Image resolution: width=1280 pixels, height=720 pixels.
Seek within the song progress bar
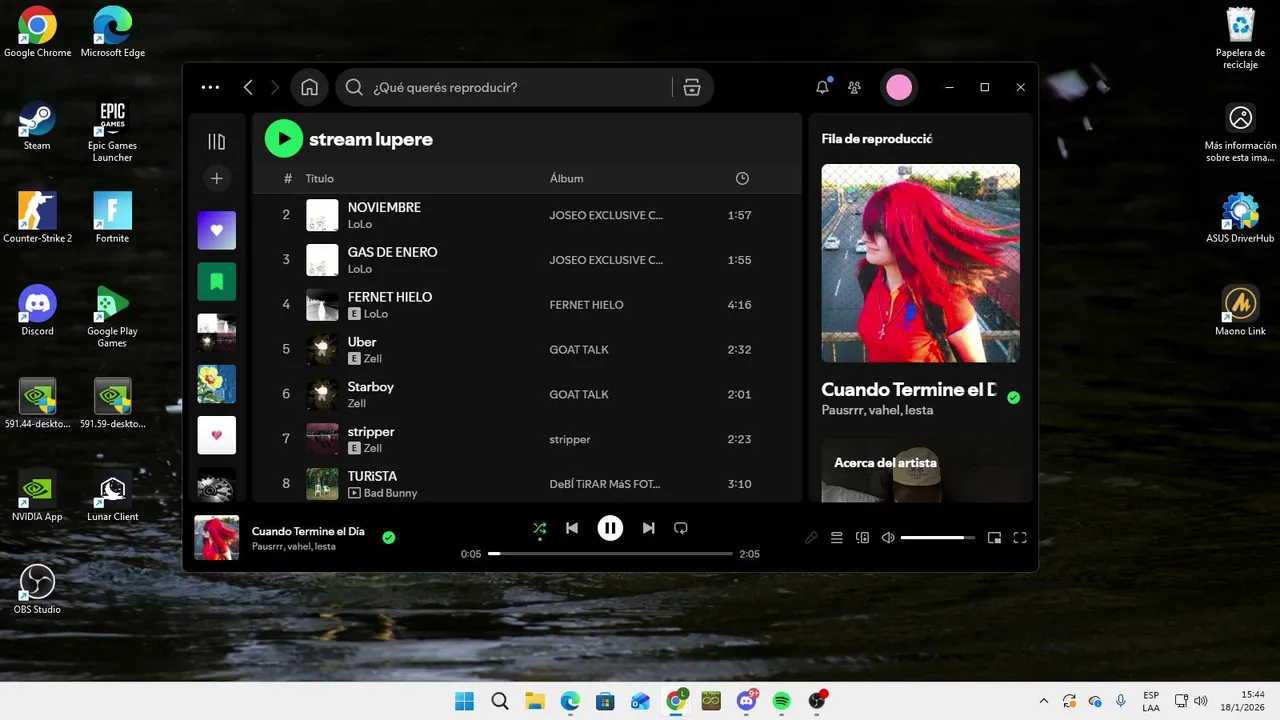tap(610, 553)
